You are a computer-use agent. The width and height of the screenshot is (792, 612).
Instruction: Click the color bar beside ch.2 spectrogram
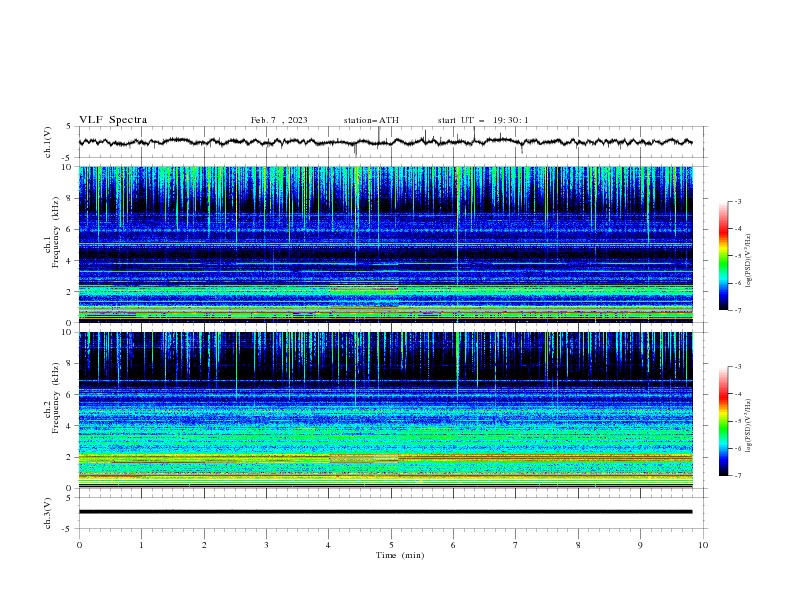click(x=723, y=421)
